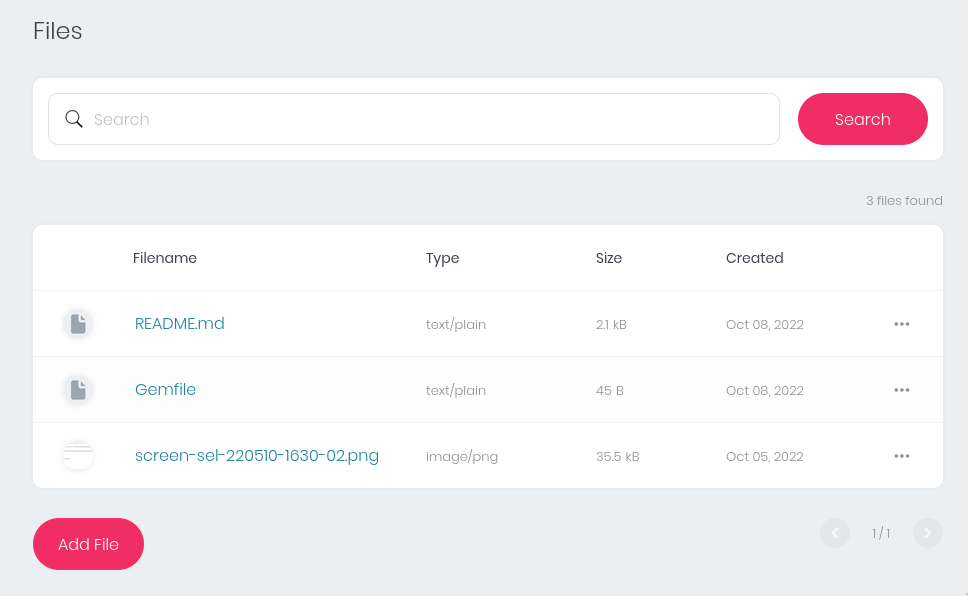The width and height of the screenshot is (968, 596).
Task: Click the 45 B size value
Action: click(x=610, y=390)
